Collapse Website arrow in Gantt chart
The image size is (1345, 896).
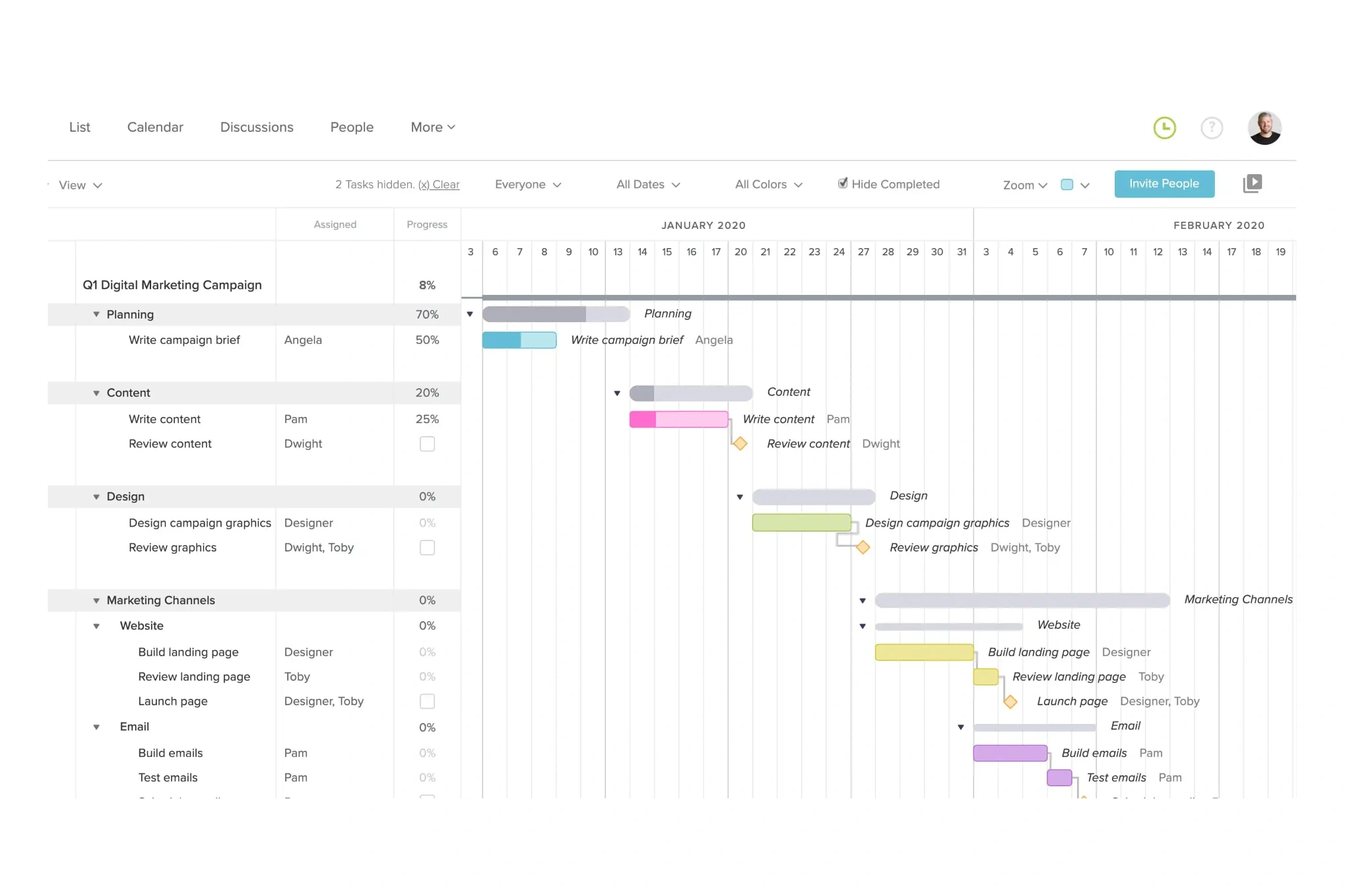coord(863,625)
